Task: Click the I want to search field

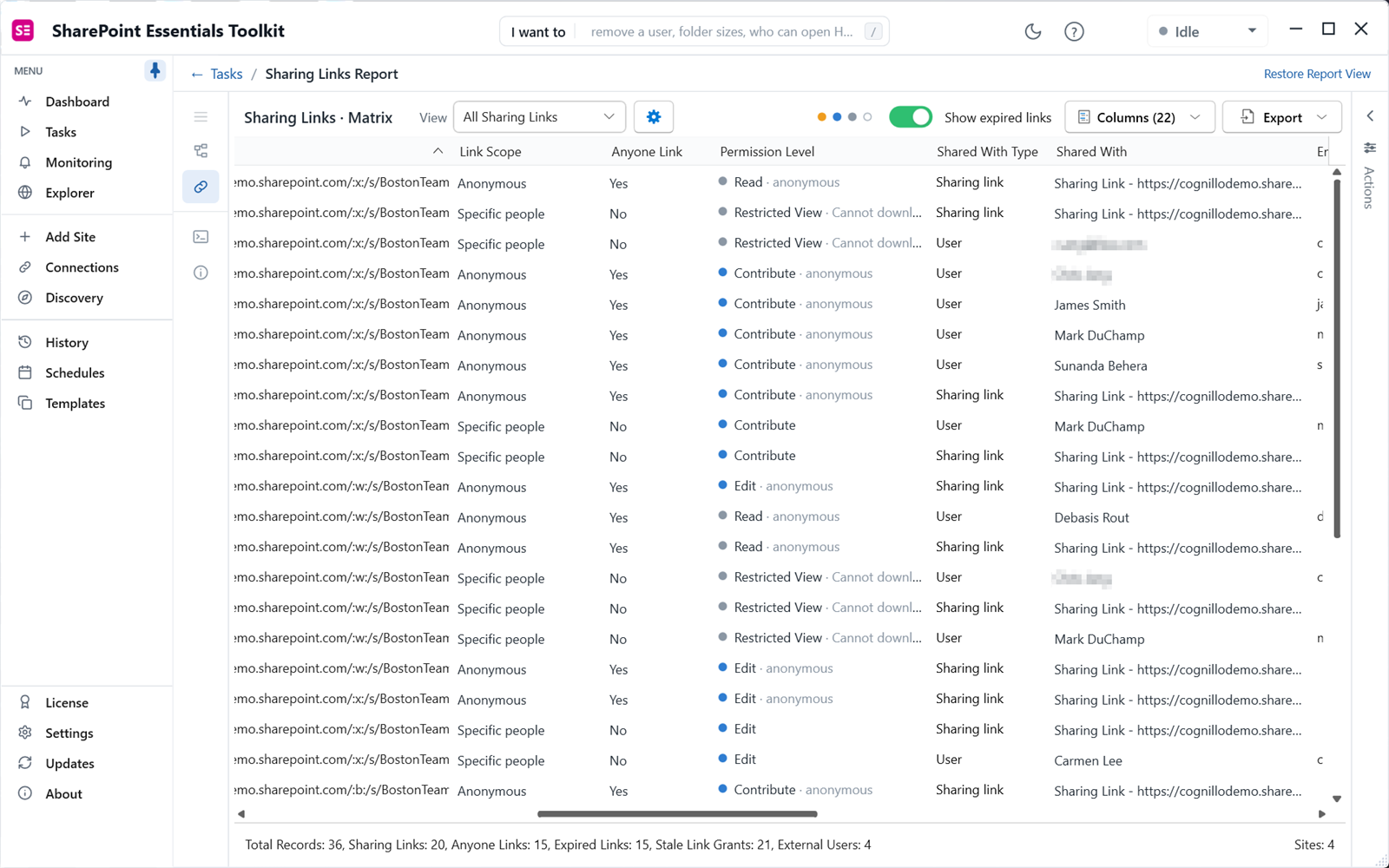Action: [694, 31]
